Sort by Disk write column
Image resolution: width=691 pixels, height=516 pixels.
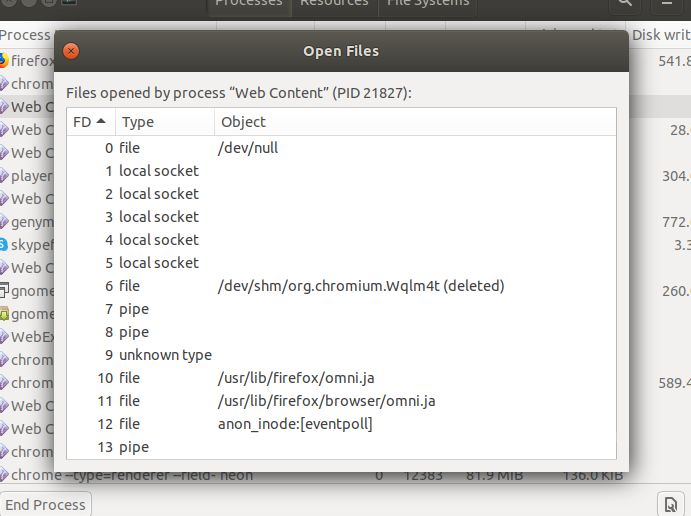click(660, 35)
